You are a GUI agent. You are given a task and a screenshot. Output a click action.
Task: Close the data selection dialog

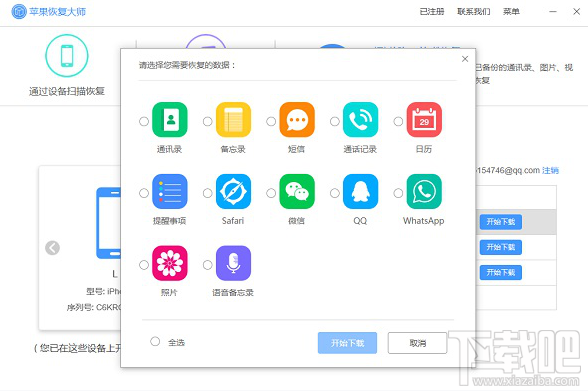(465, 59)
